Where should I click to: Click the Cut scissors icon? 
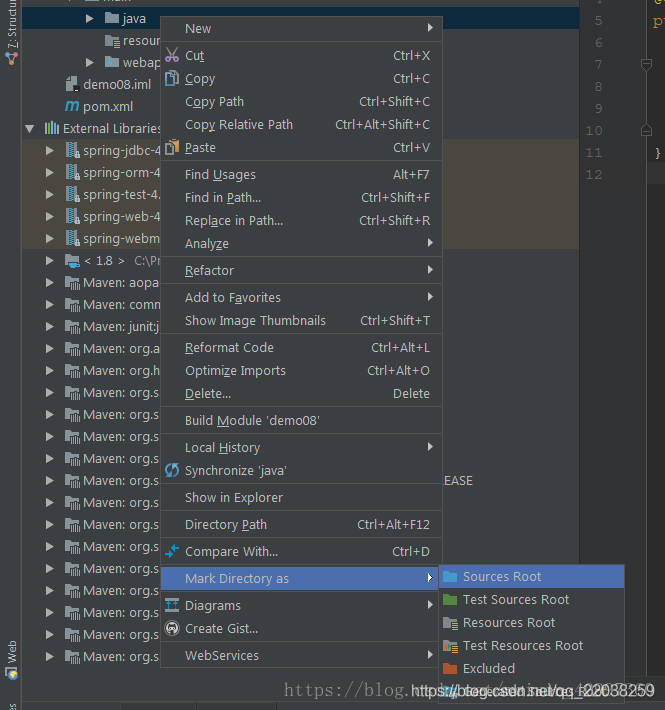click(x=172, y=55)
